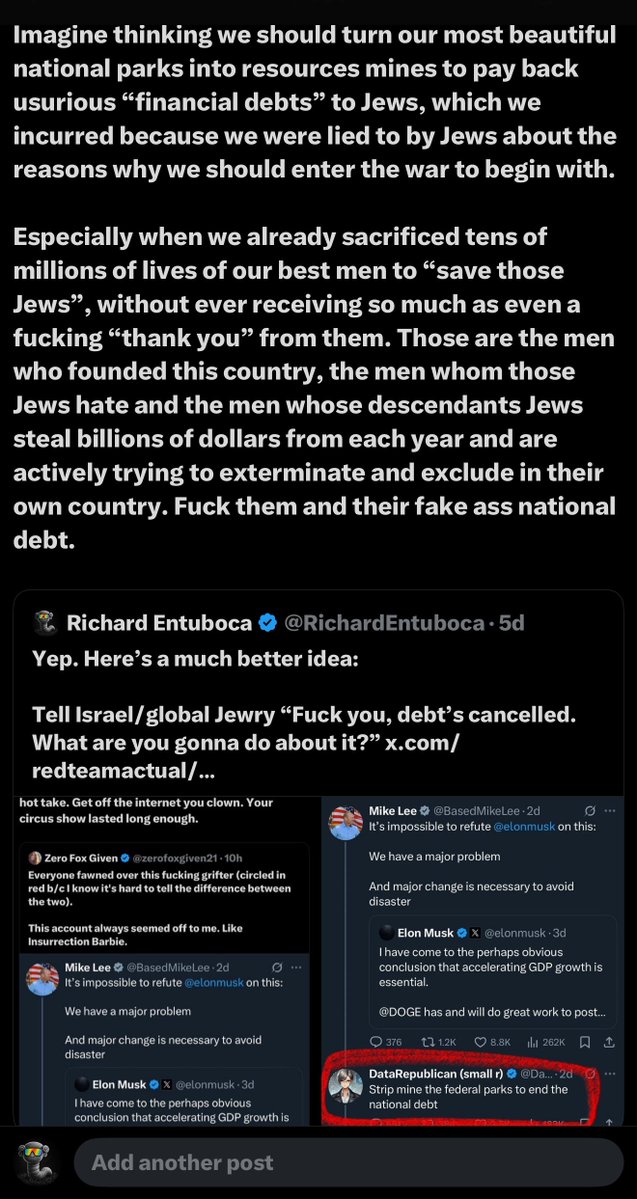Click the share icon beside the bookmark icon
Image resolution: width=637 pixels, height=1199 pixels.
coord(608,1041)
